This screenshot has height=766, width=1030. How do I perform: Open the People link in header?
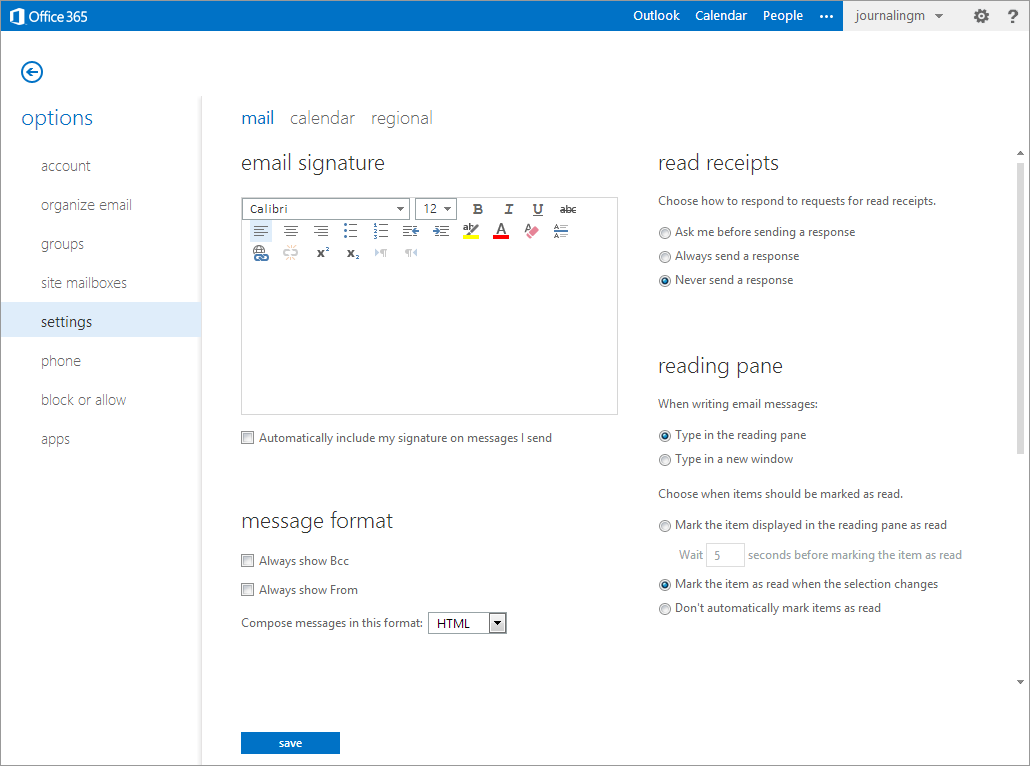tap(782, 16)
